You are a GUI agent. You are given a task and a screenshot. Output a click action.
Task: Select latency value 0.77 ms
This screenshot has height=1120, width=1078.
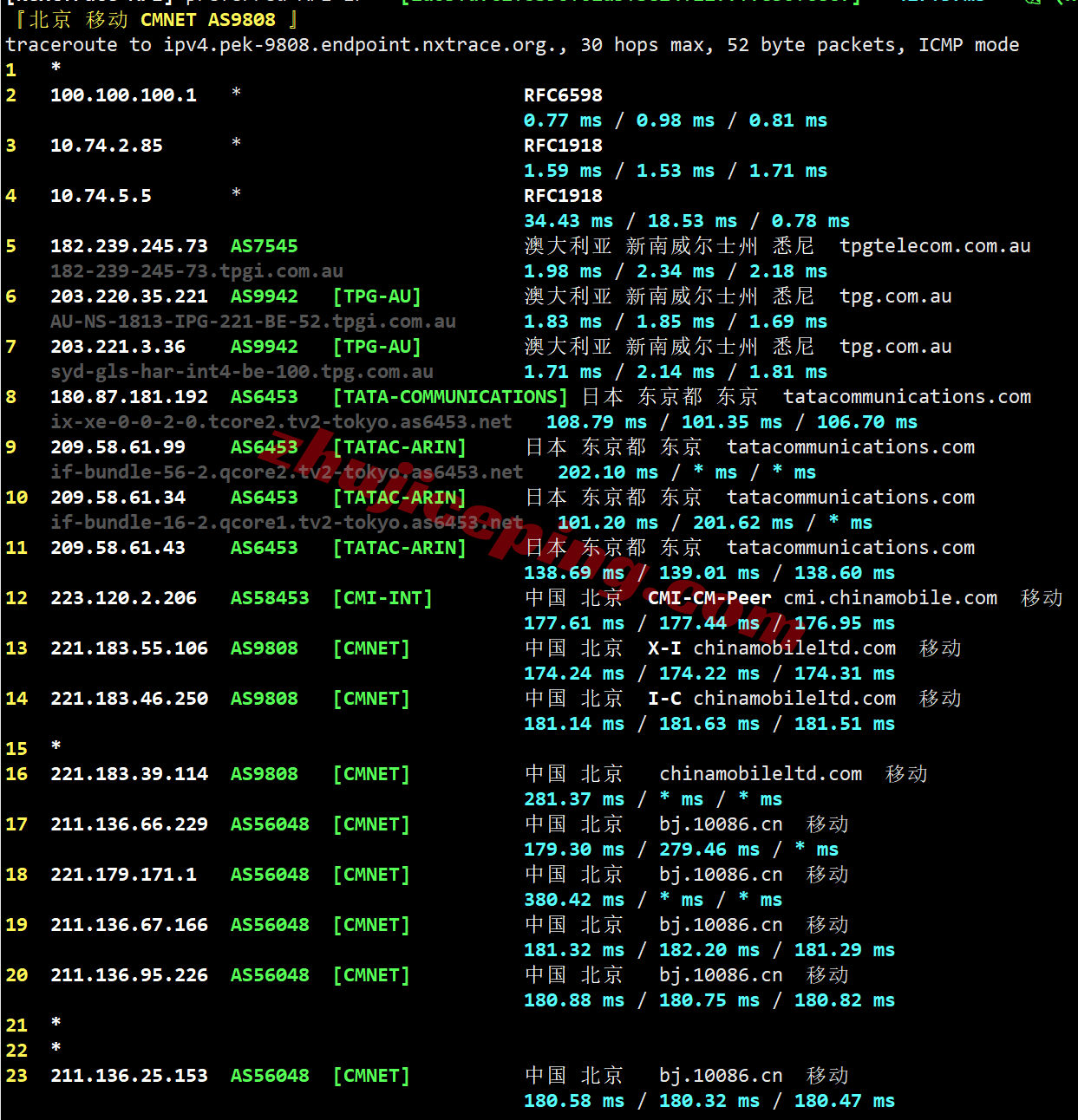click(x=563, y=120)
